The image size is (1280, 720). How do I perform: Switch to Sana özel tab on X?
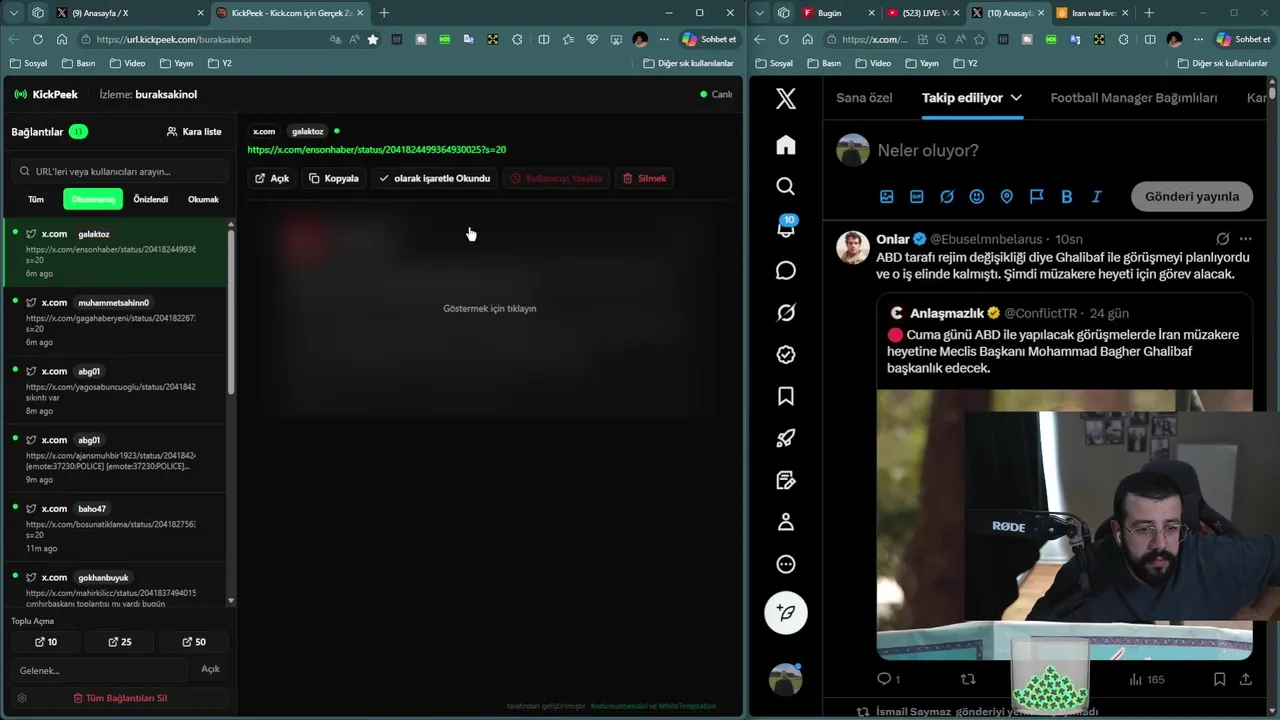(864, 98)
